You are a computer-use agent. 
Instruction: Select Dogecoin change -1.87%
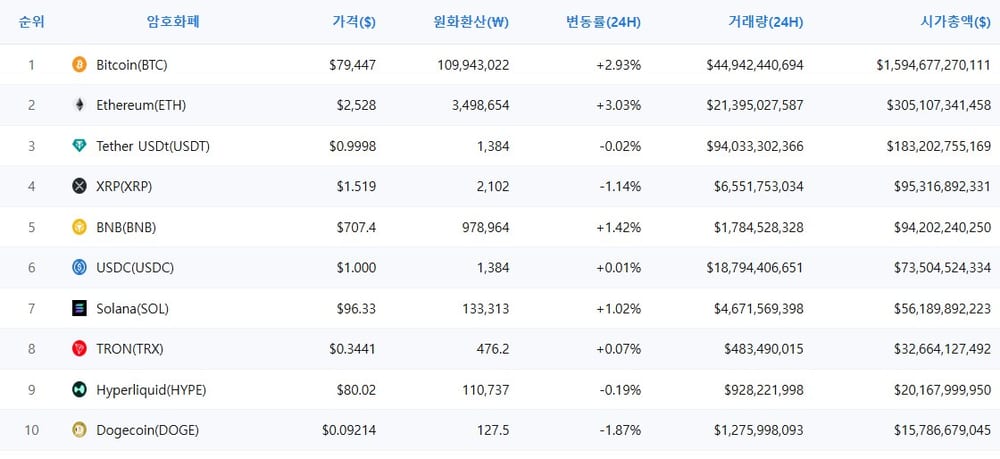621,431
